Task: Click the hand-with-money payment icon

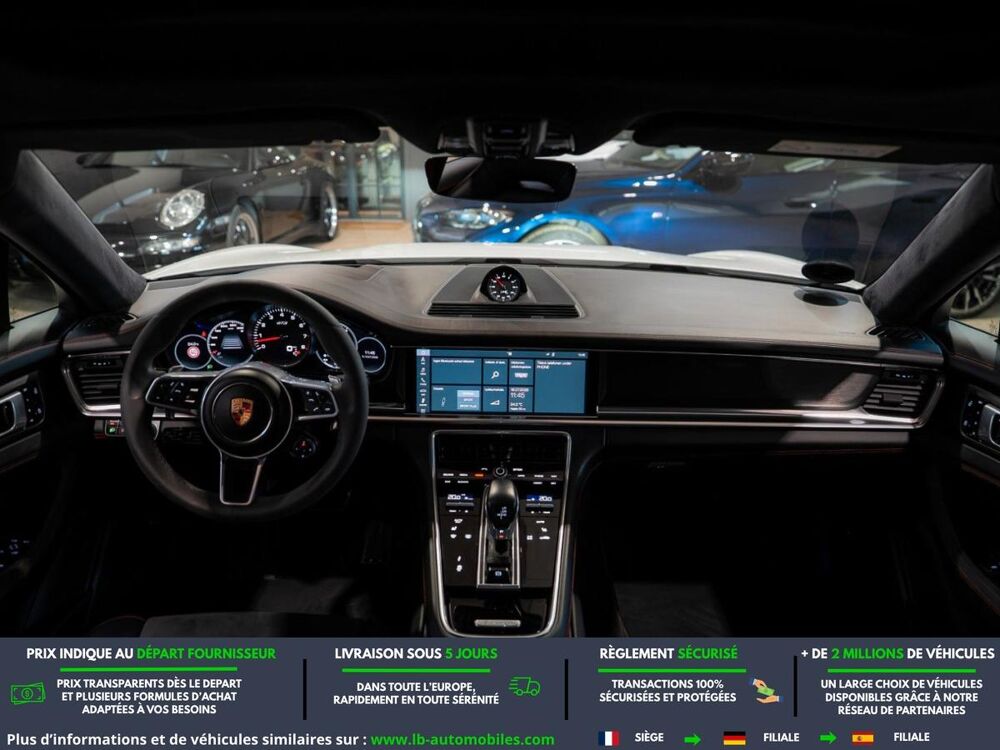Action: pos(765,691)
